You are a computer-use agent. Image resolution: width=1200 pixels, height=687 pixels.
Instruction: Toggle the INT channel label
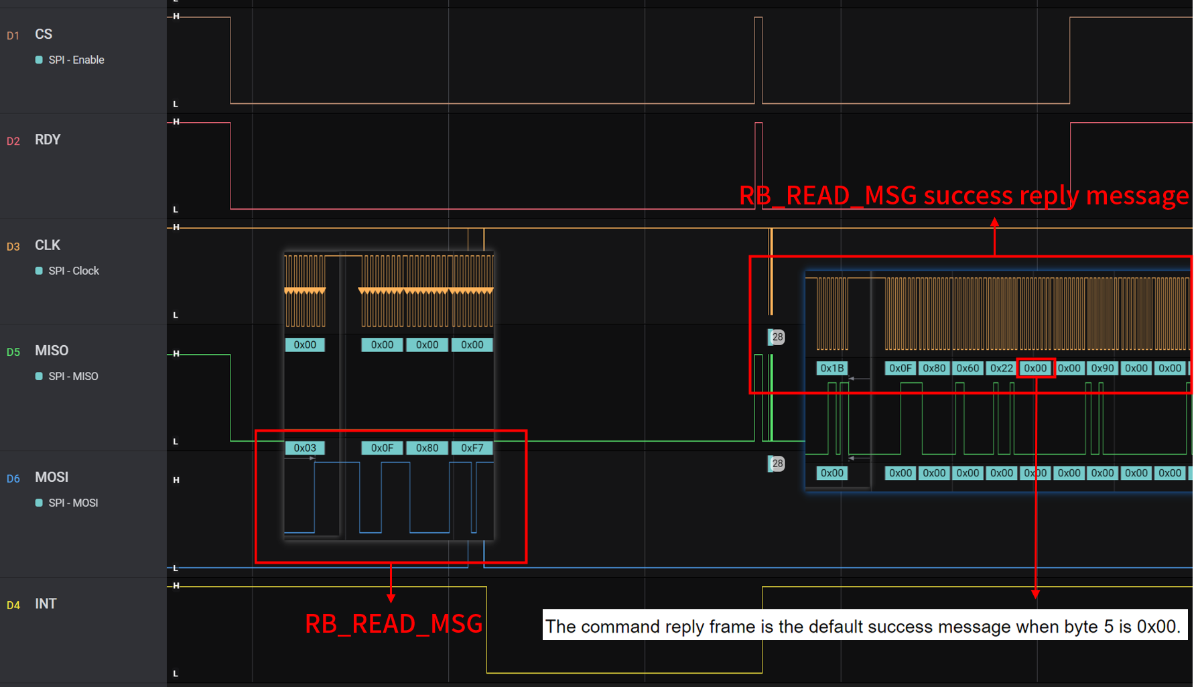(46, 603)
